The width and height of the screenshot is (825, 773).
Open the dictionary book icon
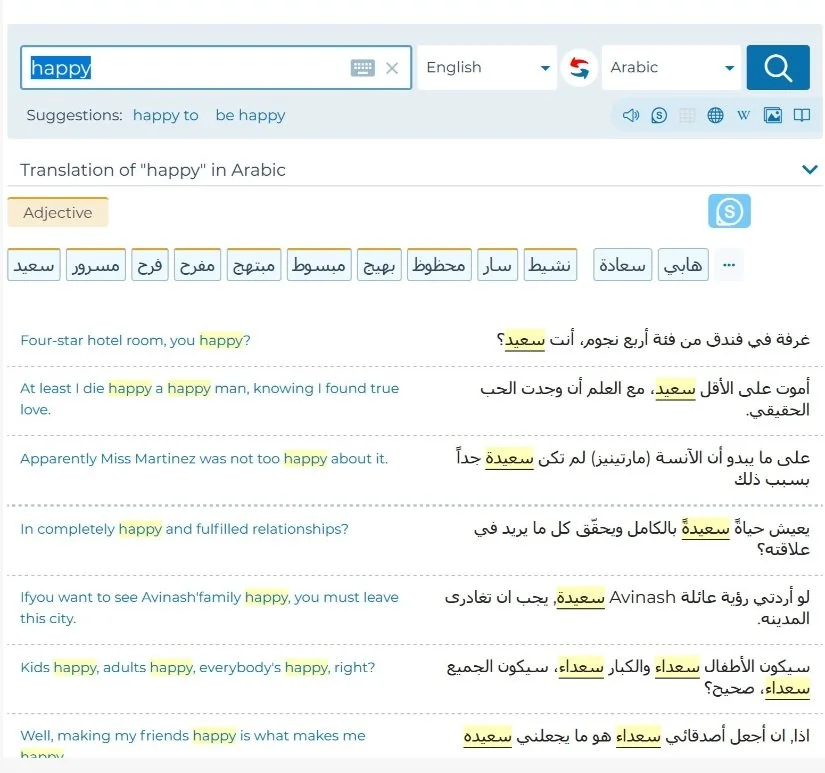click(801, 115)
